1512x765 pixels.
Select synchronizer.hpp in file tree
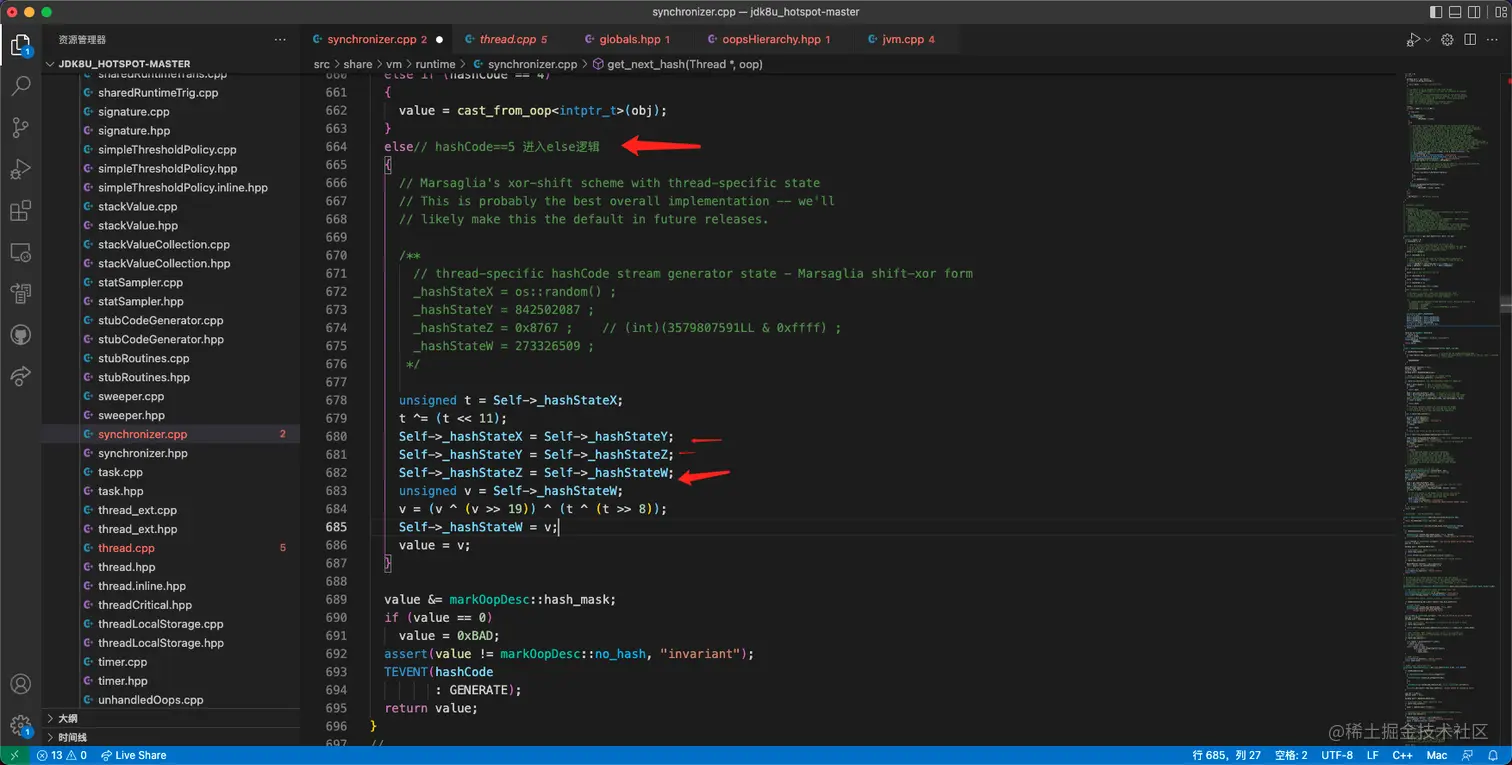(170, 453)
